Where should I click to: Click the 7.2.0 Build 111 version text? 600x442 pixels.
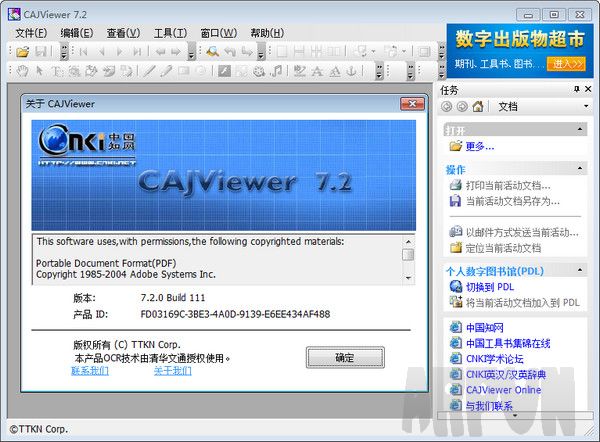tap(173, 297)
